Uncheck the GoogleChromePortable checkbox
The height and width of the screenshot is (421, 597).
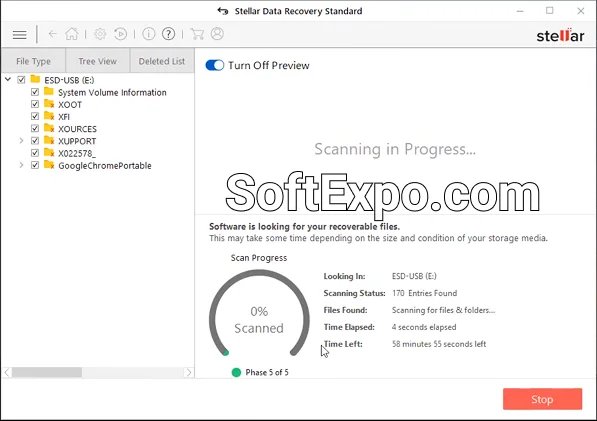coord(35,165)
